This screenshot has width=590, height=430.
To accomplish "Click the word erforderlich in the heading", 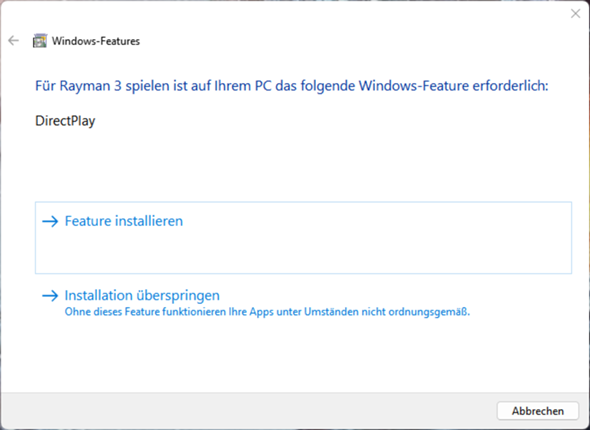I will click(510, 86).
